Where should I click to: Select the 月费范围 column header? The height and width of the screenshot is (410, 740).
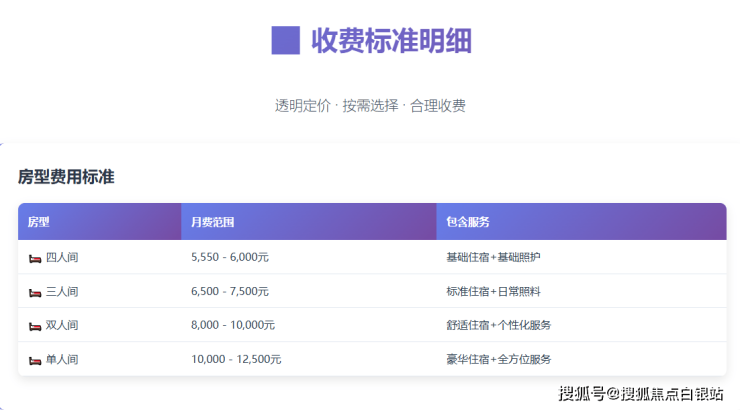pyautogui.click(x=212, y=222)
